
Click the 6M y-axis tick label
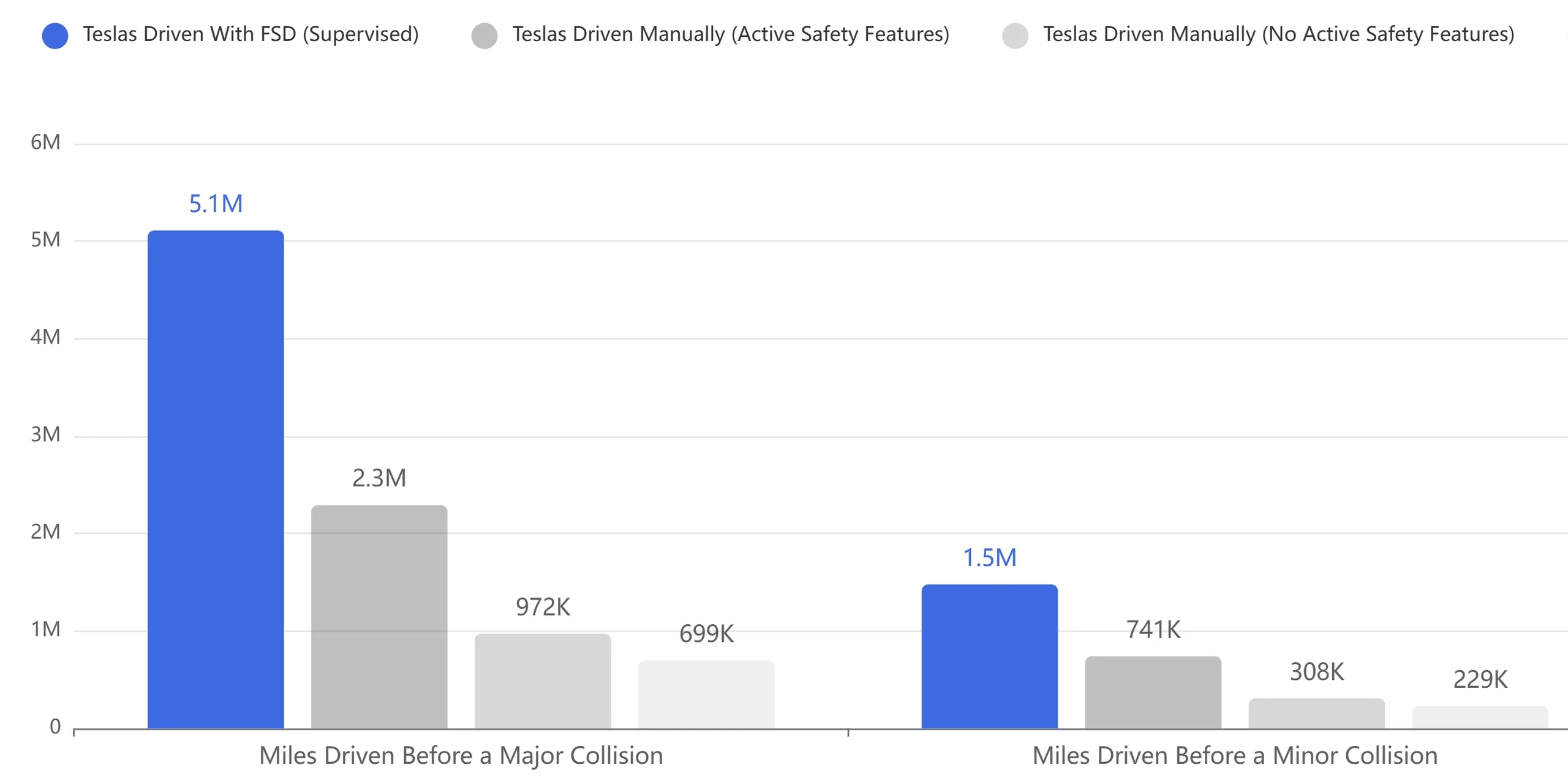(45, 142)
